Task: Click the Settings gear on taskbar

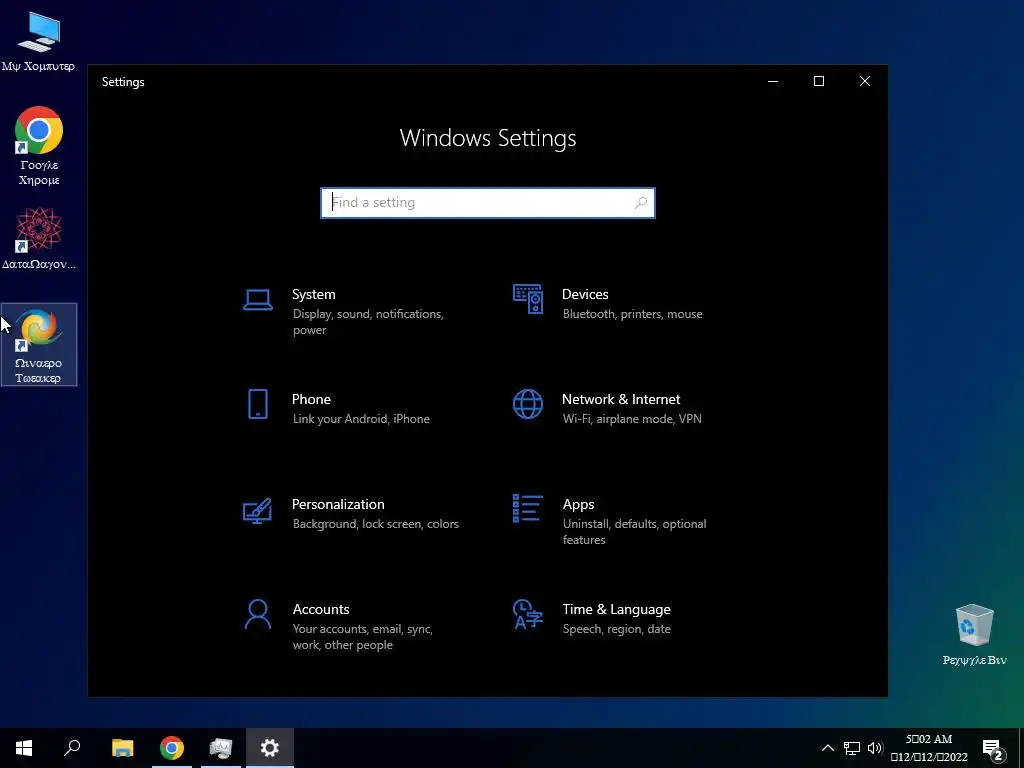Action: pyautogui.click(x=270, y=748)
